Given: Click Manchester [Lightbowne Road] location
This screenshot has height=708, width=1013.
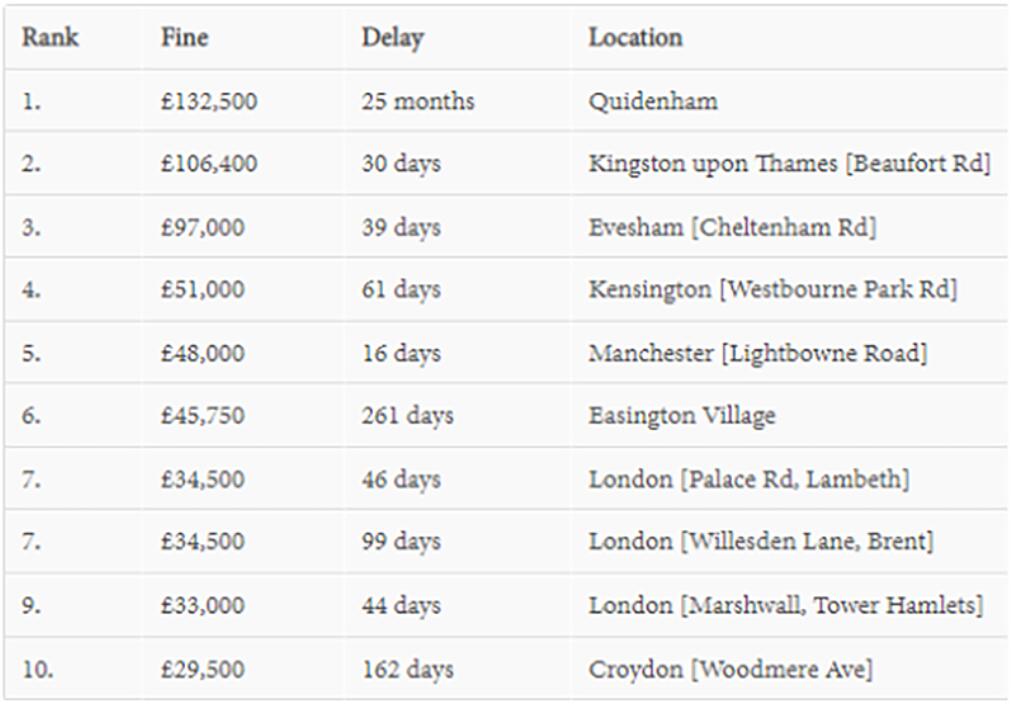Looking at the screenshot, I should pos(757,354).
